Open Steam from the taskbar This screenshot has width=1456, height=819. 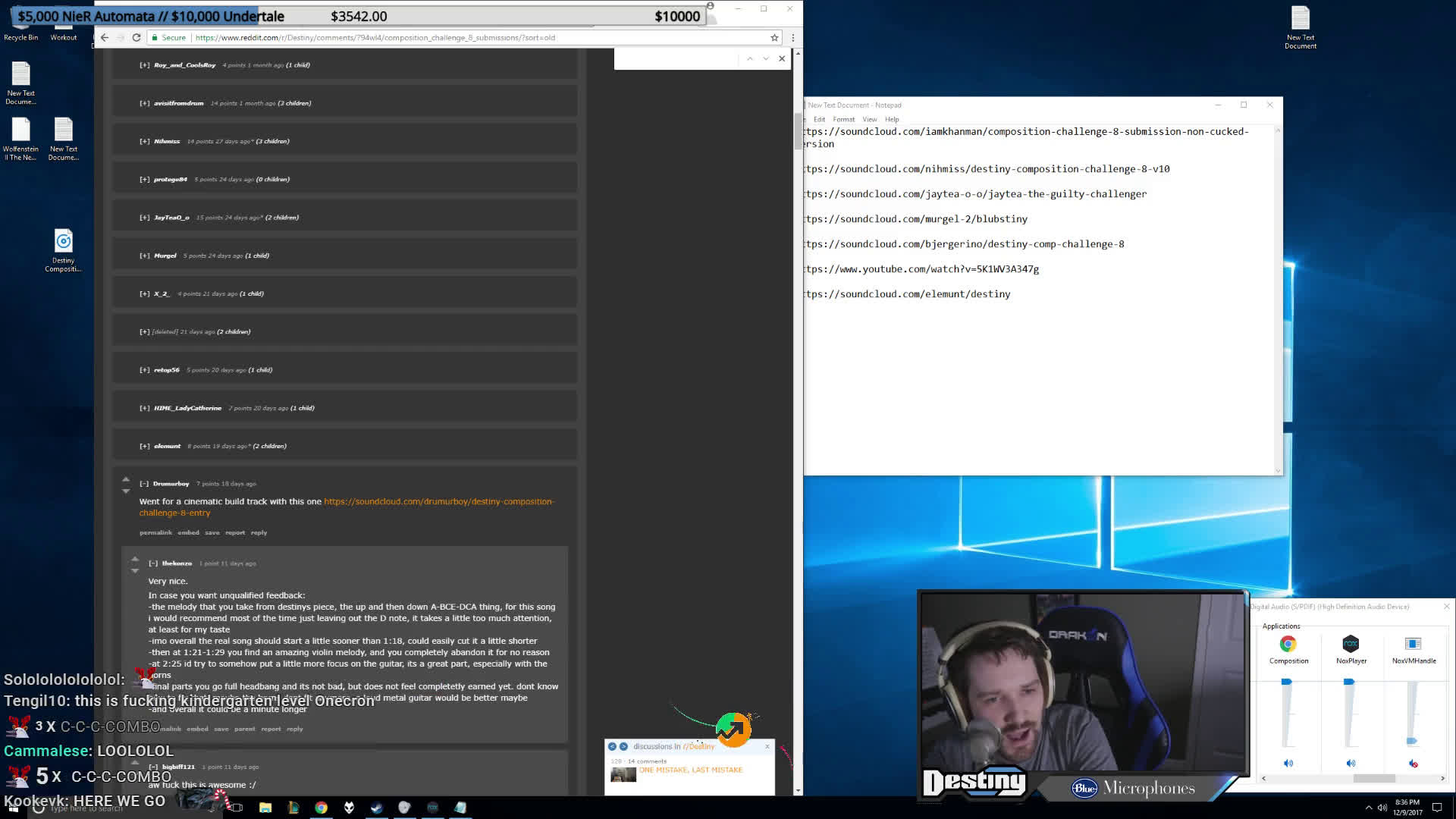click(x=377, y=808)
